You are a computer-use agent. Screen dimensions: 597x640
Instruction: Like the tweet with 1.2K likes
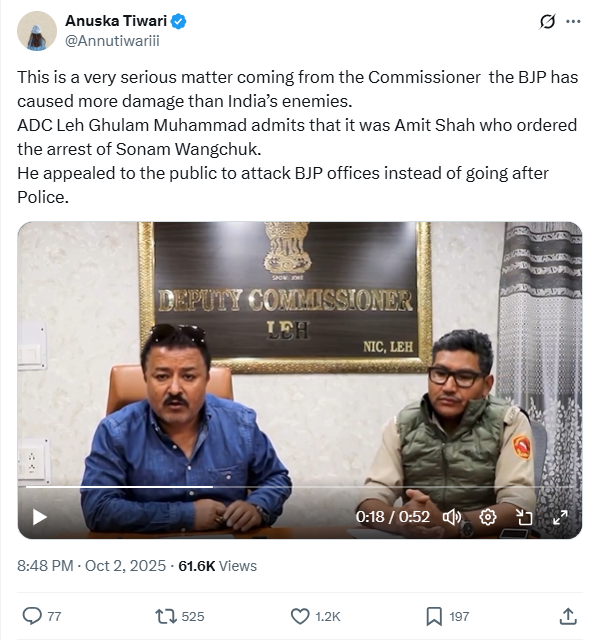pyautogui.click(x=315, y=616)
